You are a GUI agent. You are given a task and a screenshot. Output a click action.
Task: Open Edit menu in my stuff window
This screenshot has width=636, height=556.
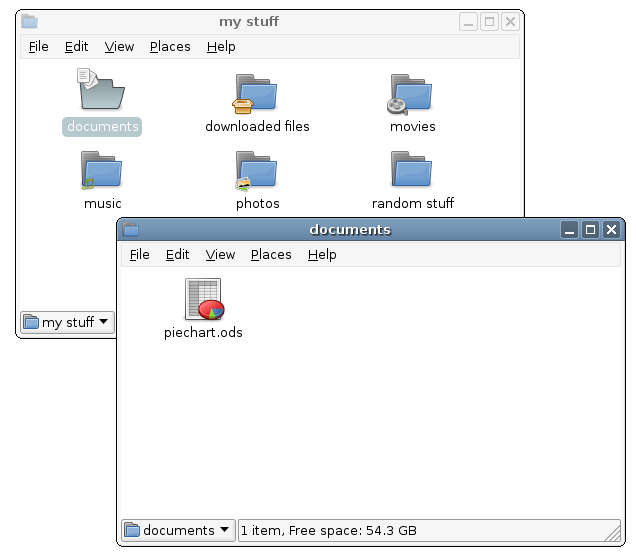click(x=76, y=47)
